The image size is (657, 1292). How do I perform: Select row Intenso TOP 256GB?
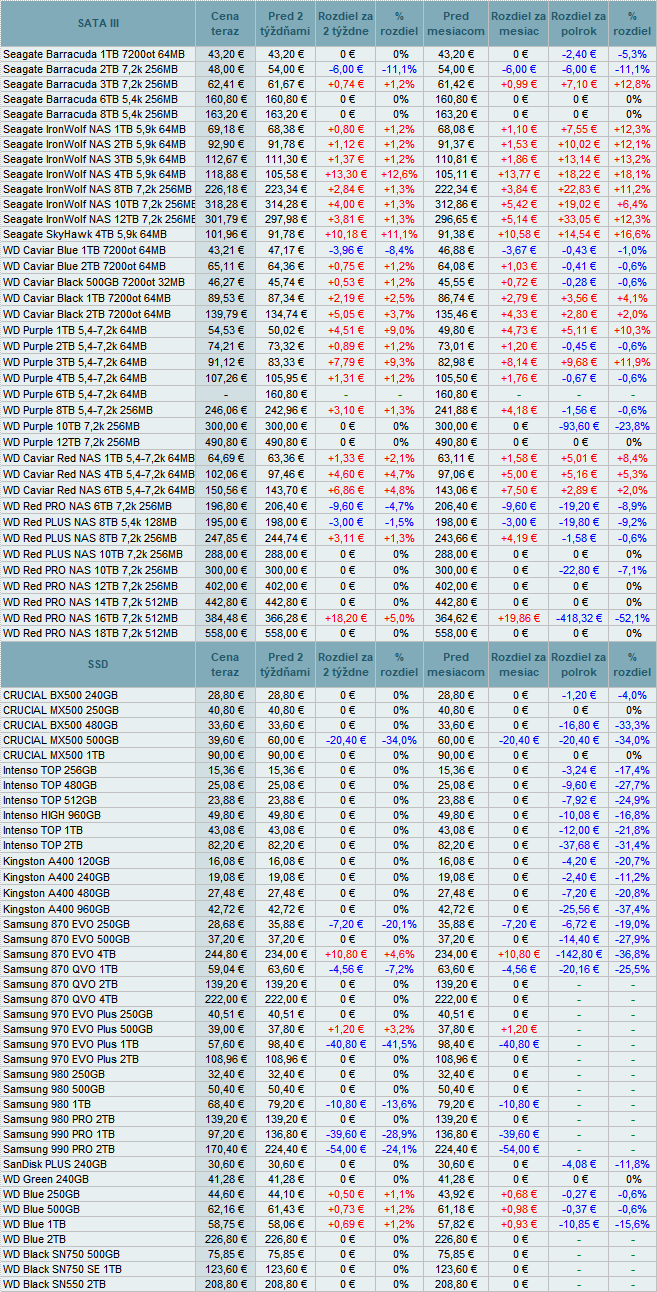pos(328,769)
